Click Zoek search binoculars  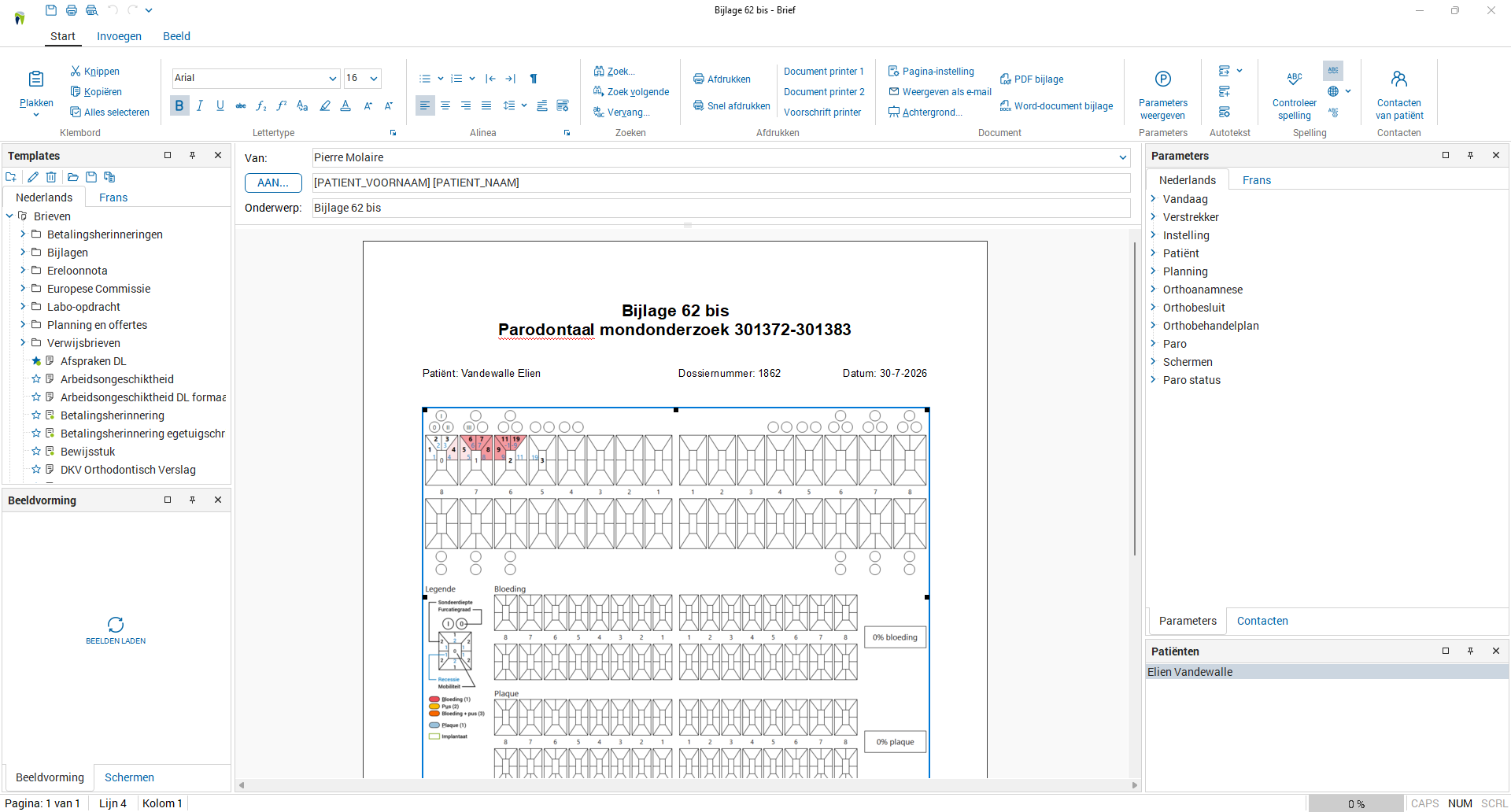614,72
